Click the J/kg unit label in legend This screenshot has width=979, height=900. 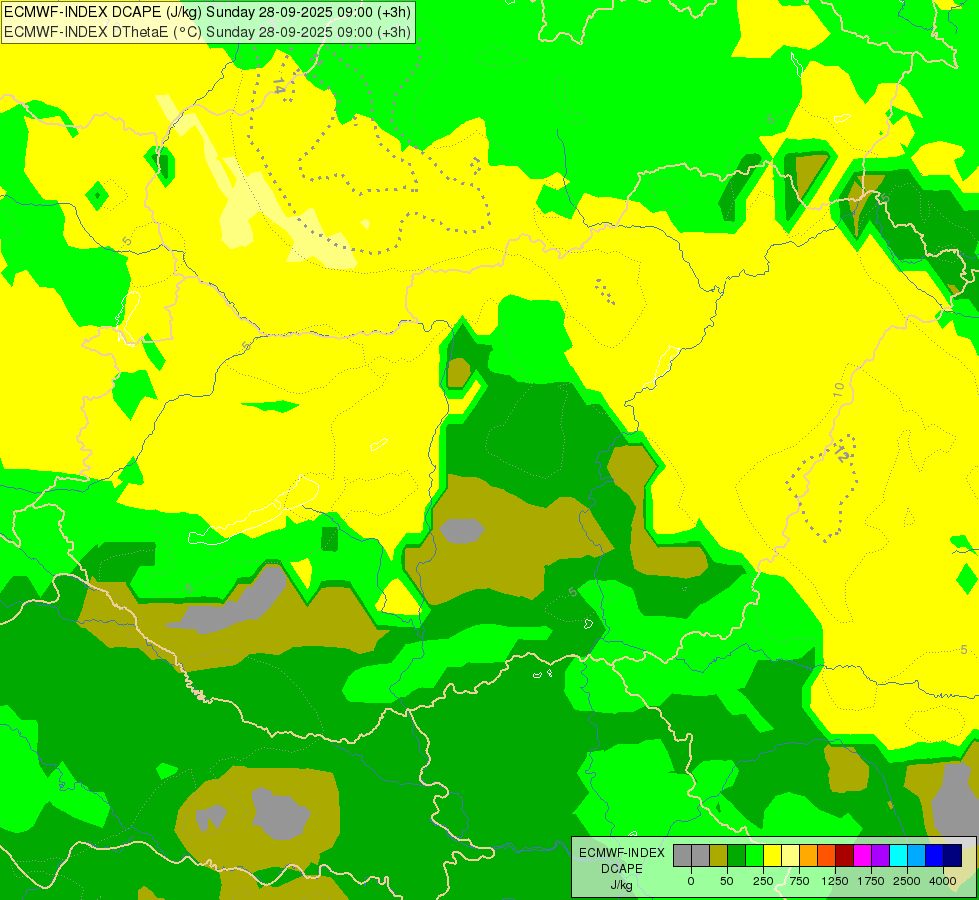click(622, 885)
